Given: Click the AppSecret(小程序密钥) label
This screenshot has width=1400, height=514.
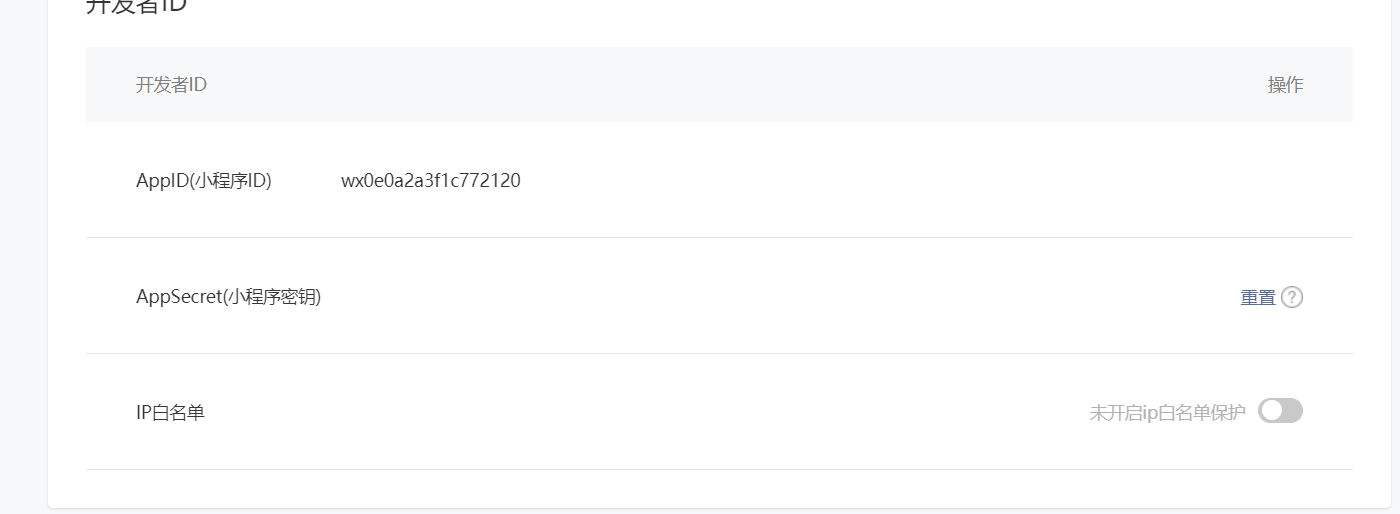Looking at the screenshot, I should [229, 297].
